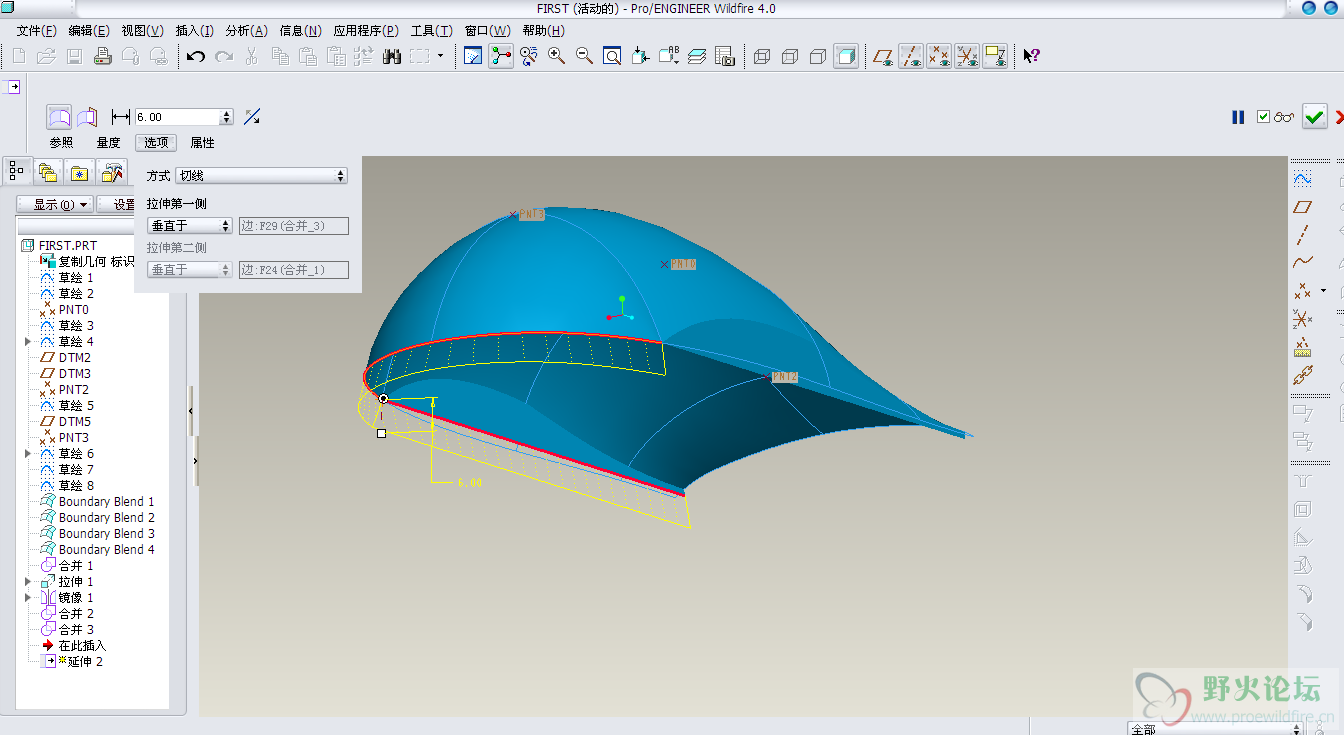Open the 显示 dropdown button

(x=56, y=204)
